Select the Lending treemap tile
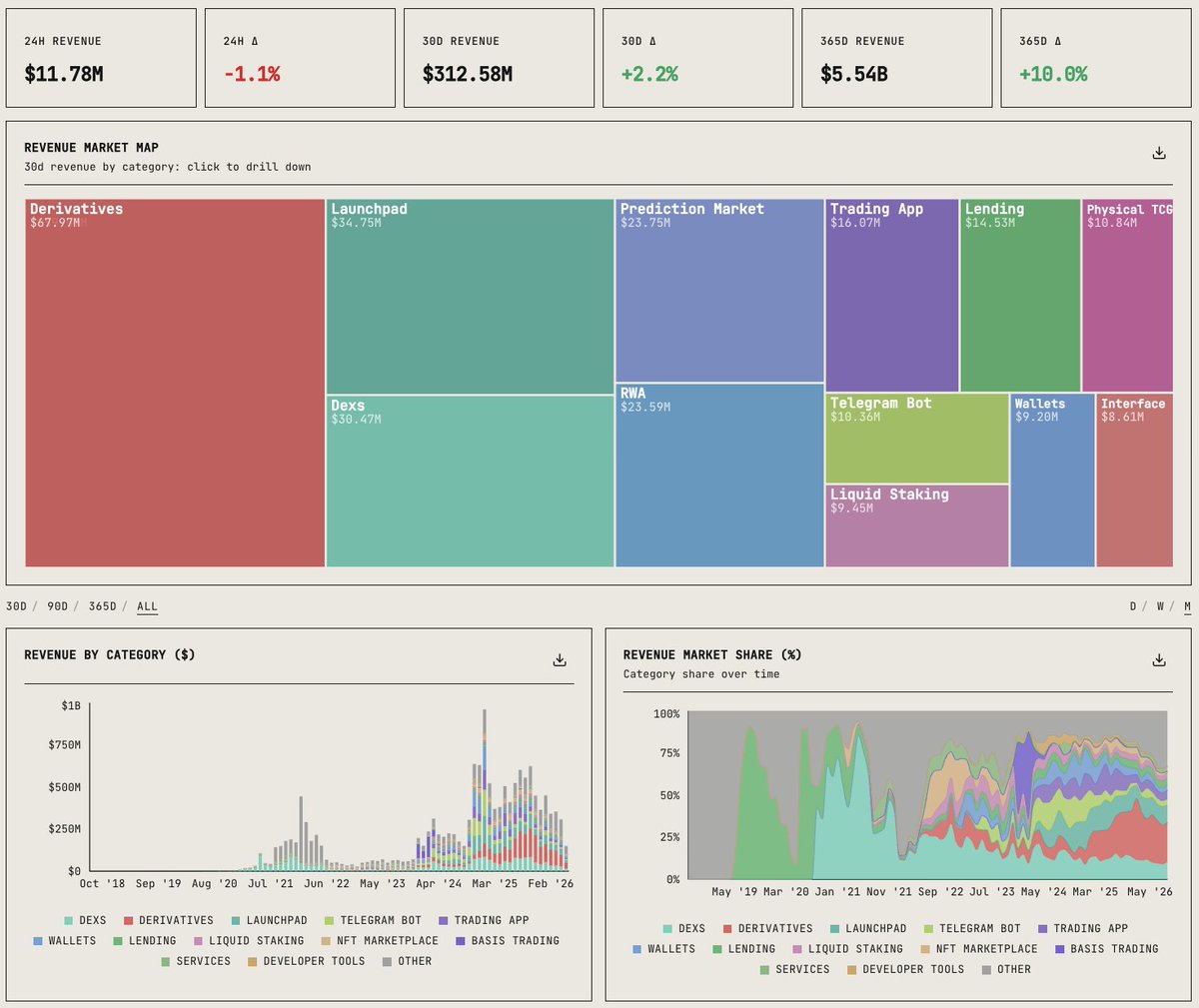Screen dimensions: 1199x1008 click(1020, 295)
